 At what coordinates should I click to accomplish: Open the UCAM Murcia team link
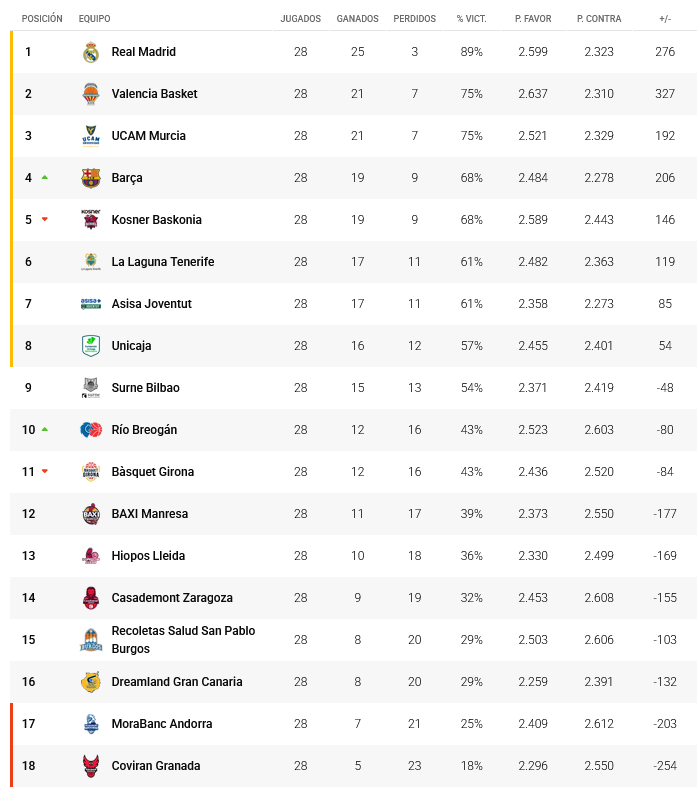(148, 136)
